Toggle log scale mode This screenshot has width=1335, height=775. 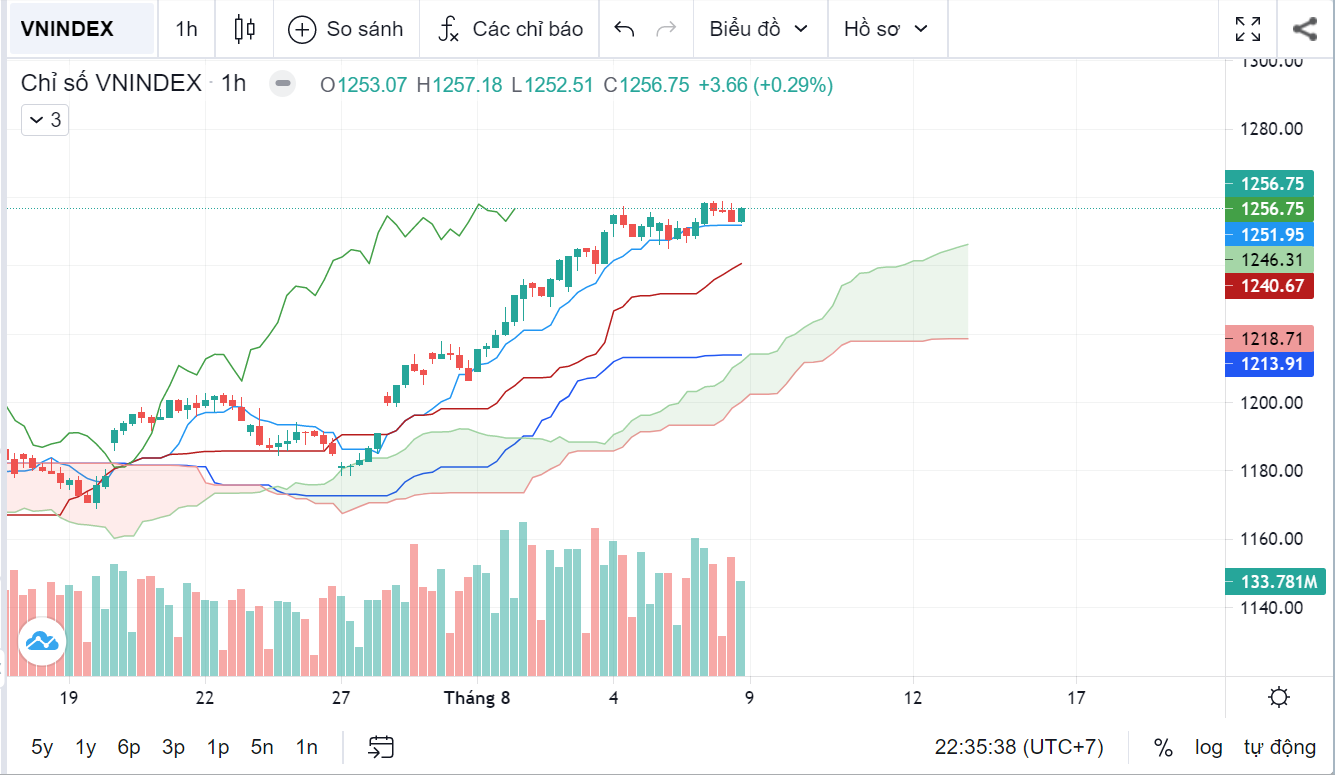click(x=1208, y=747)
